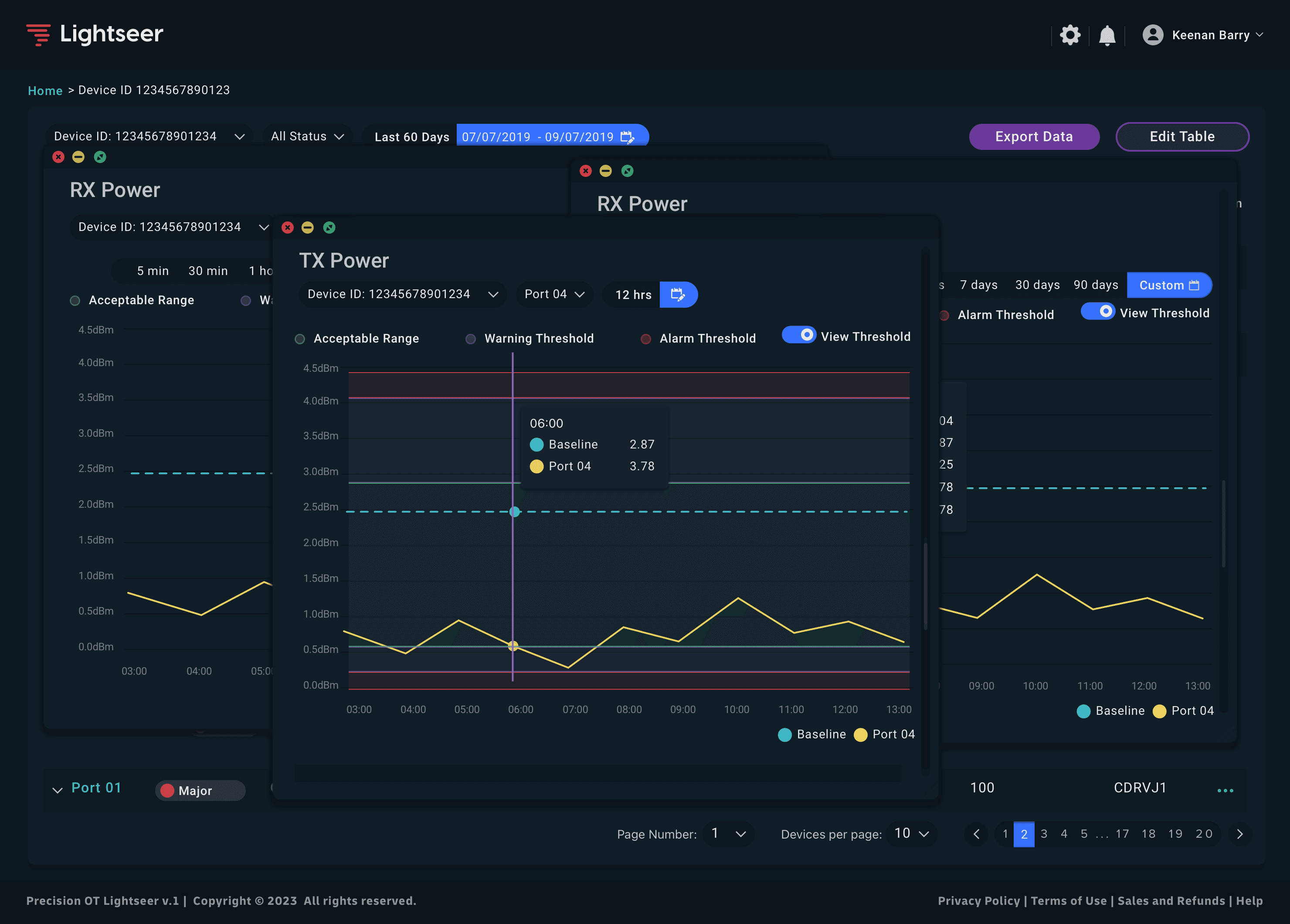Viewport: 1290px width, 924px height.
Task: Expand the Port 01 row
Action: pos(58,790)
